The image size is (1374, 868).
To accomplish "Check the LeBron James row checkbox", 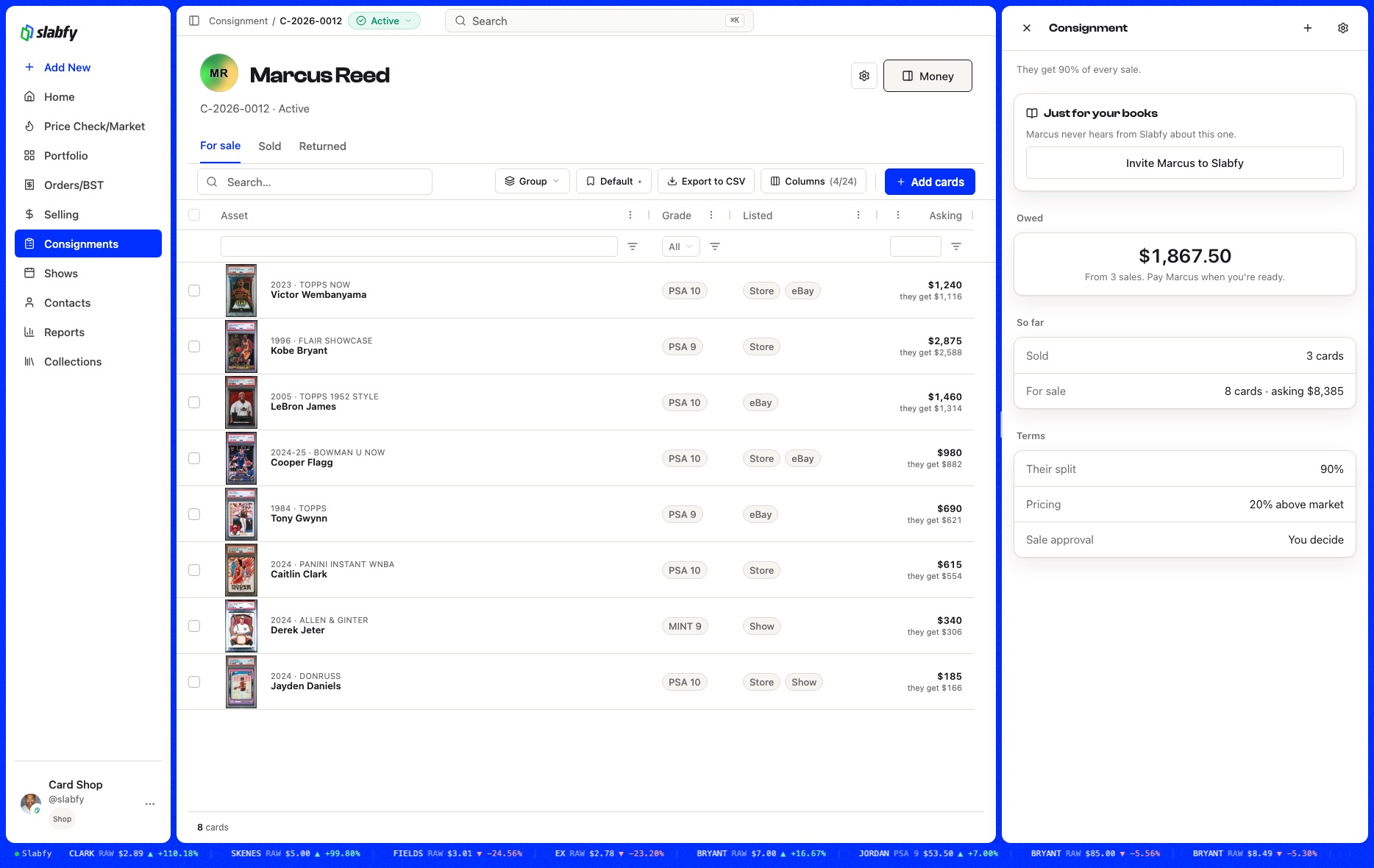I will point(194,402).
